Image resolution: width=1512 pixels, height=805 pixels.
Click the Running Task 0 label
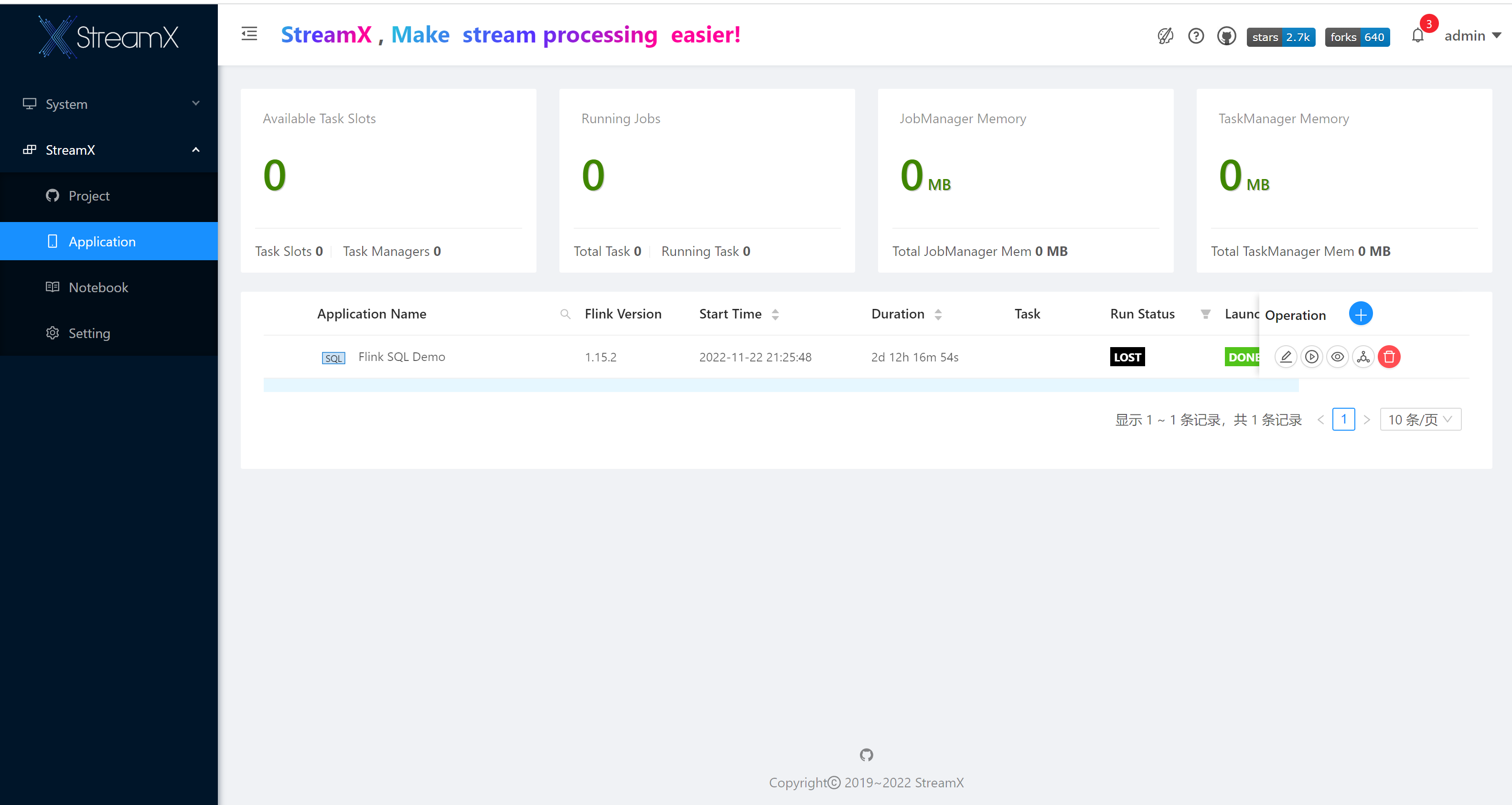(x=706, y=251)
